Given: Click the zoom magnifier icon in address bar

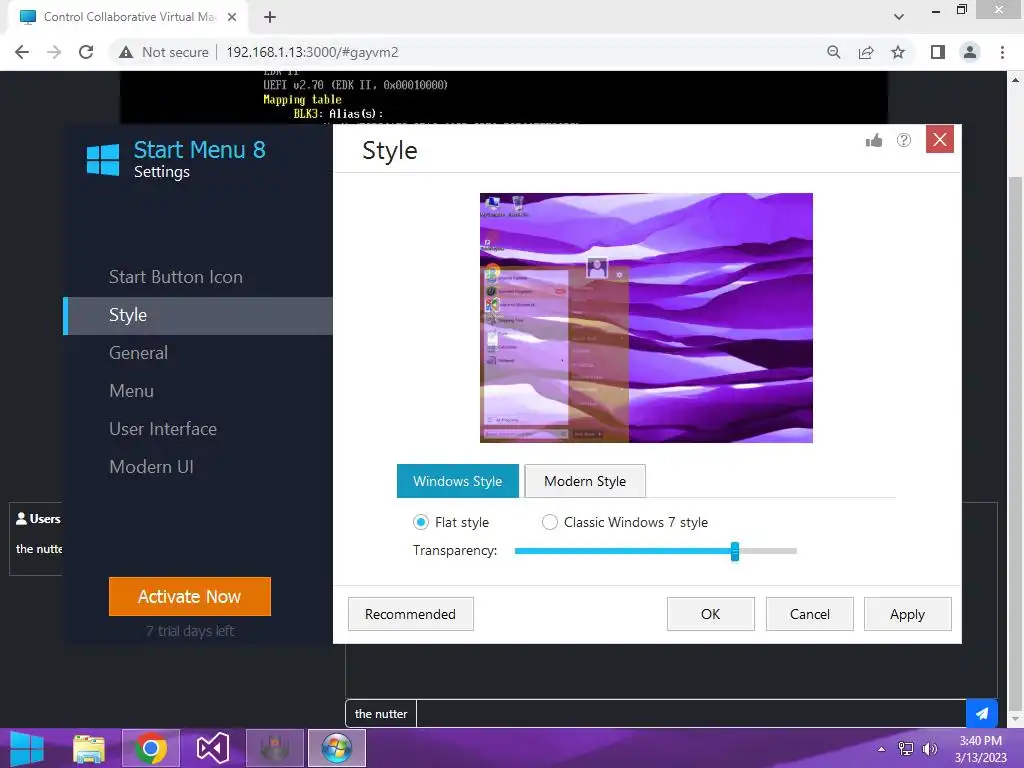Looking at the screenshot, I should 833,52.
